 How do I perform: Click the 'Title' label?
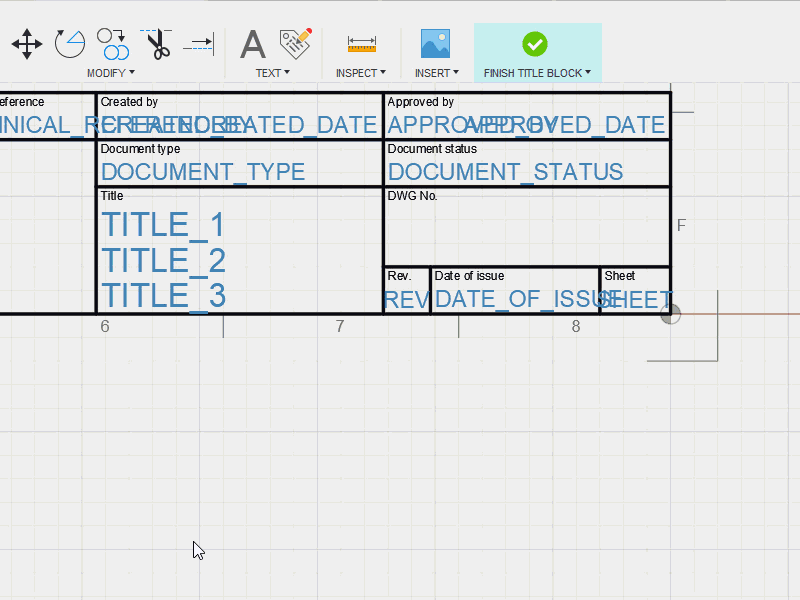(112, 195)
